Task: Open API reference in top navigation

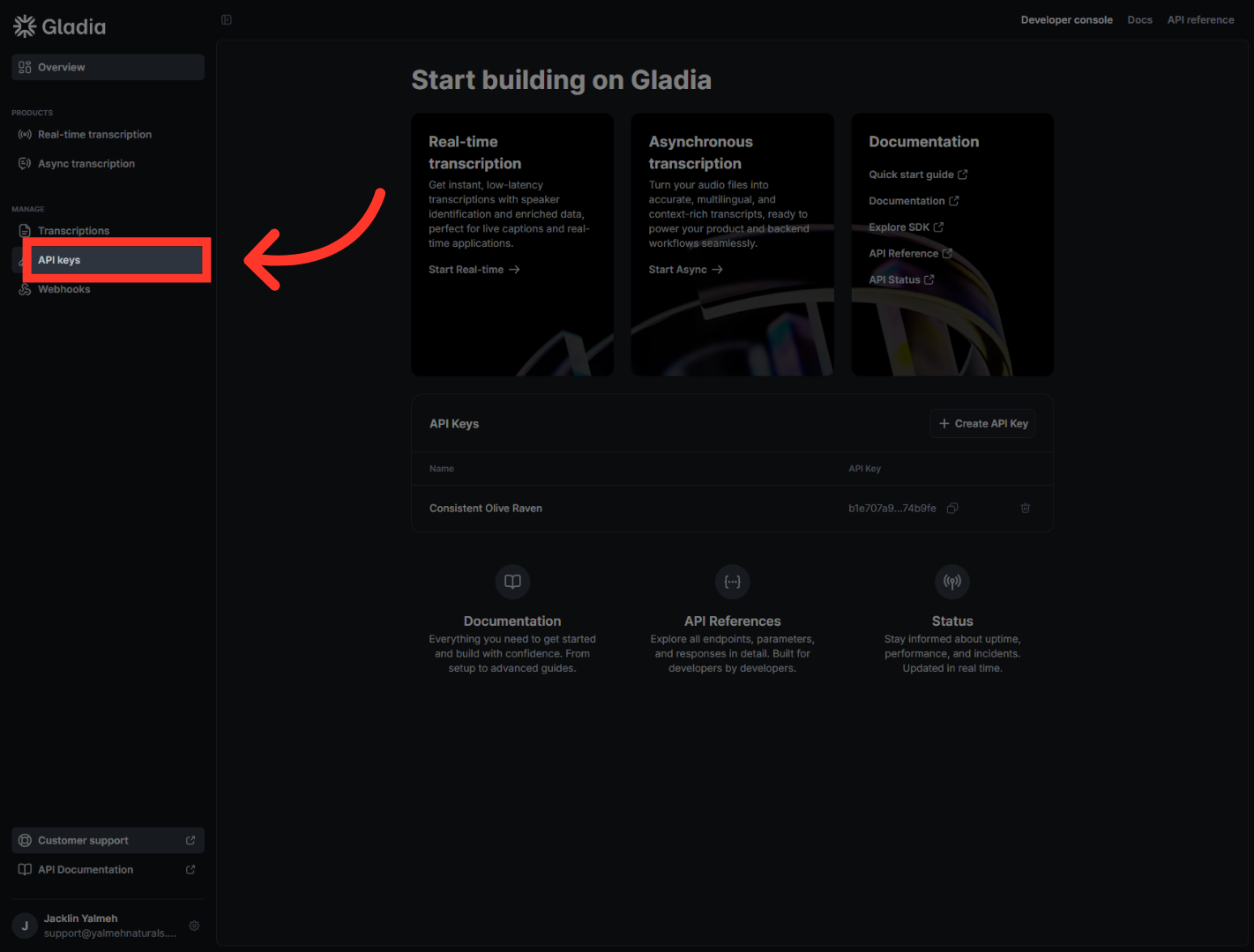Action: click(1200, 19)
